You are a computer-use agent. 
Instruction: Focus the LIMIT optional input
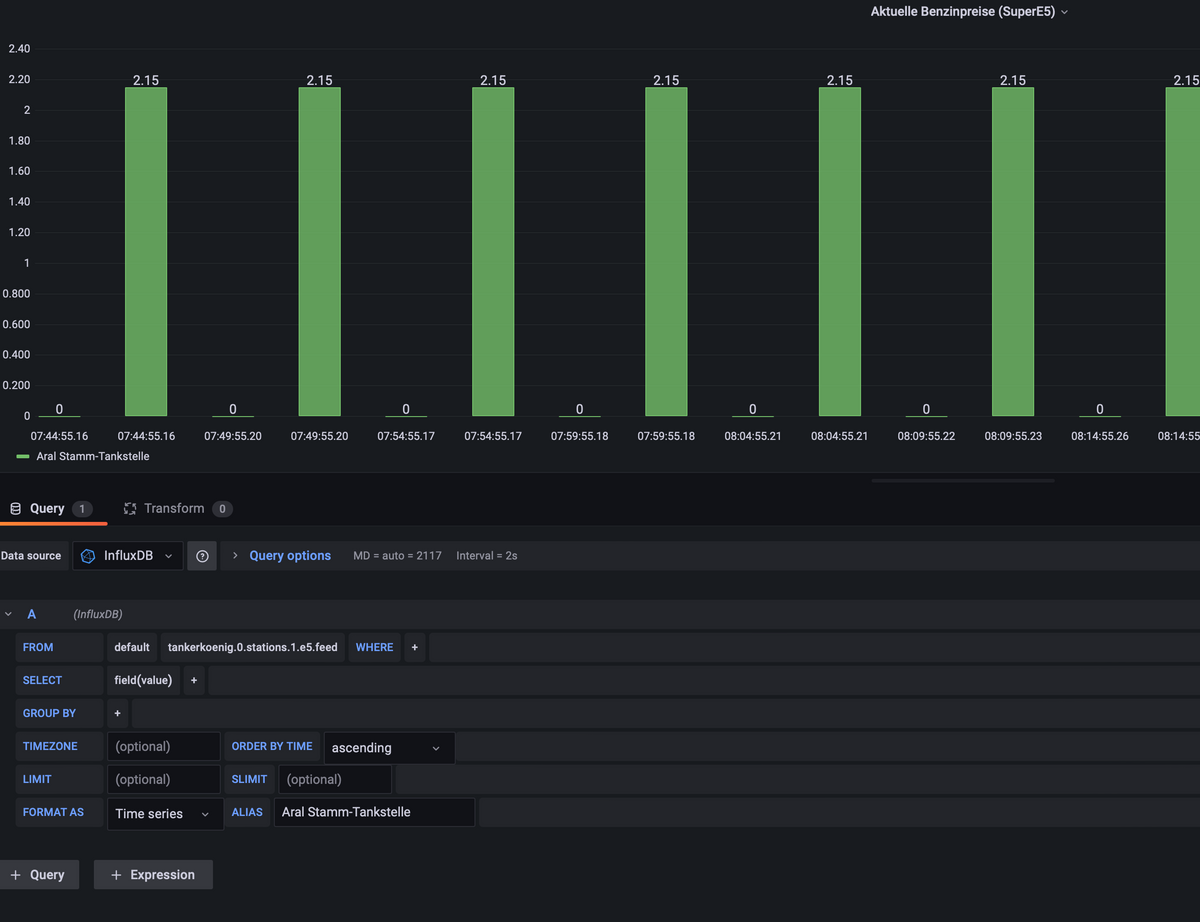point(164,779)
